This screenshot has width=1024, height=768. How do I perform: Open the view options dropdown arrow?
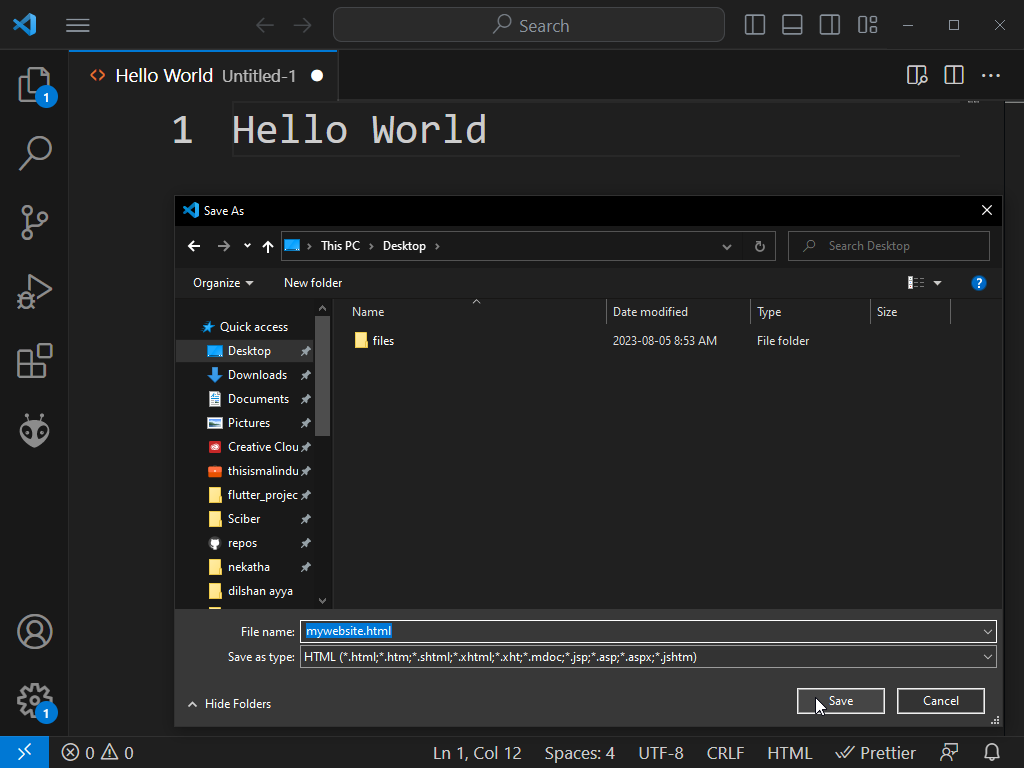(x=938, y=283)
